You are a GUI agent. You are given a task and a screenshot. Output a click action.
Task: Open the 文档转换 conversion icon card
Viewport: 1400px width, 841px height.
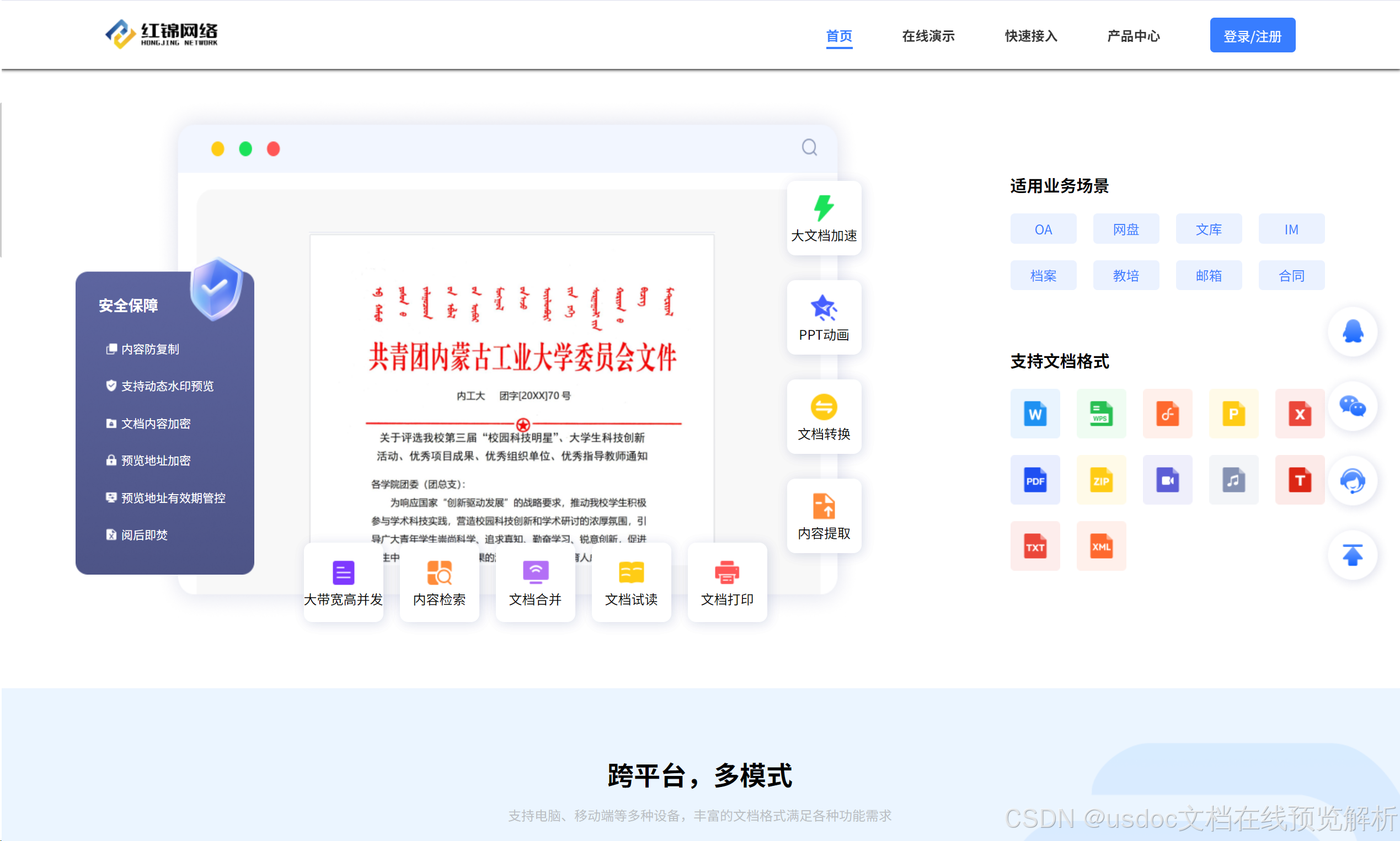coord(824,416)
